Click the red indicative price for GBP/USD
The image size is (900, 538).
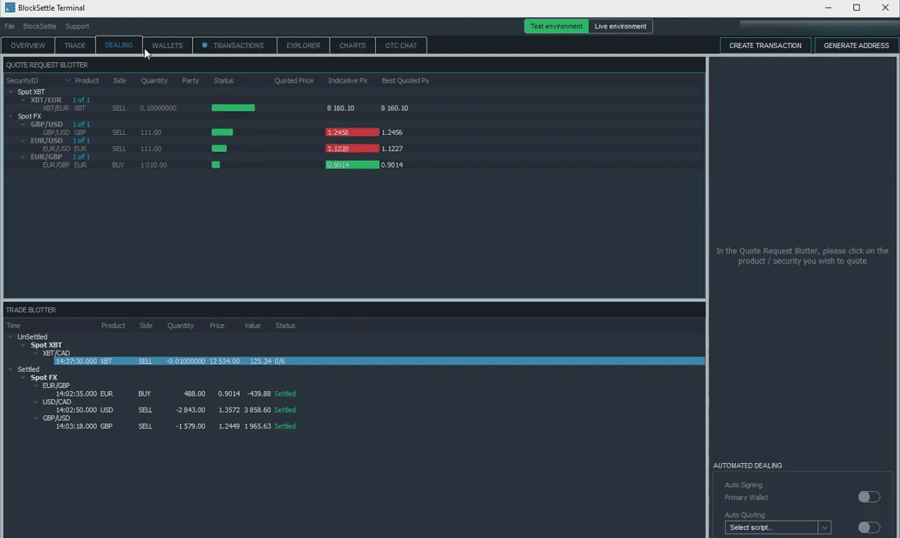point(352,132)
